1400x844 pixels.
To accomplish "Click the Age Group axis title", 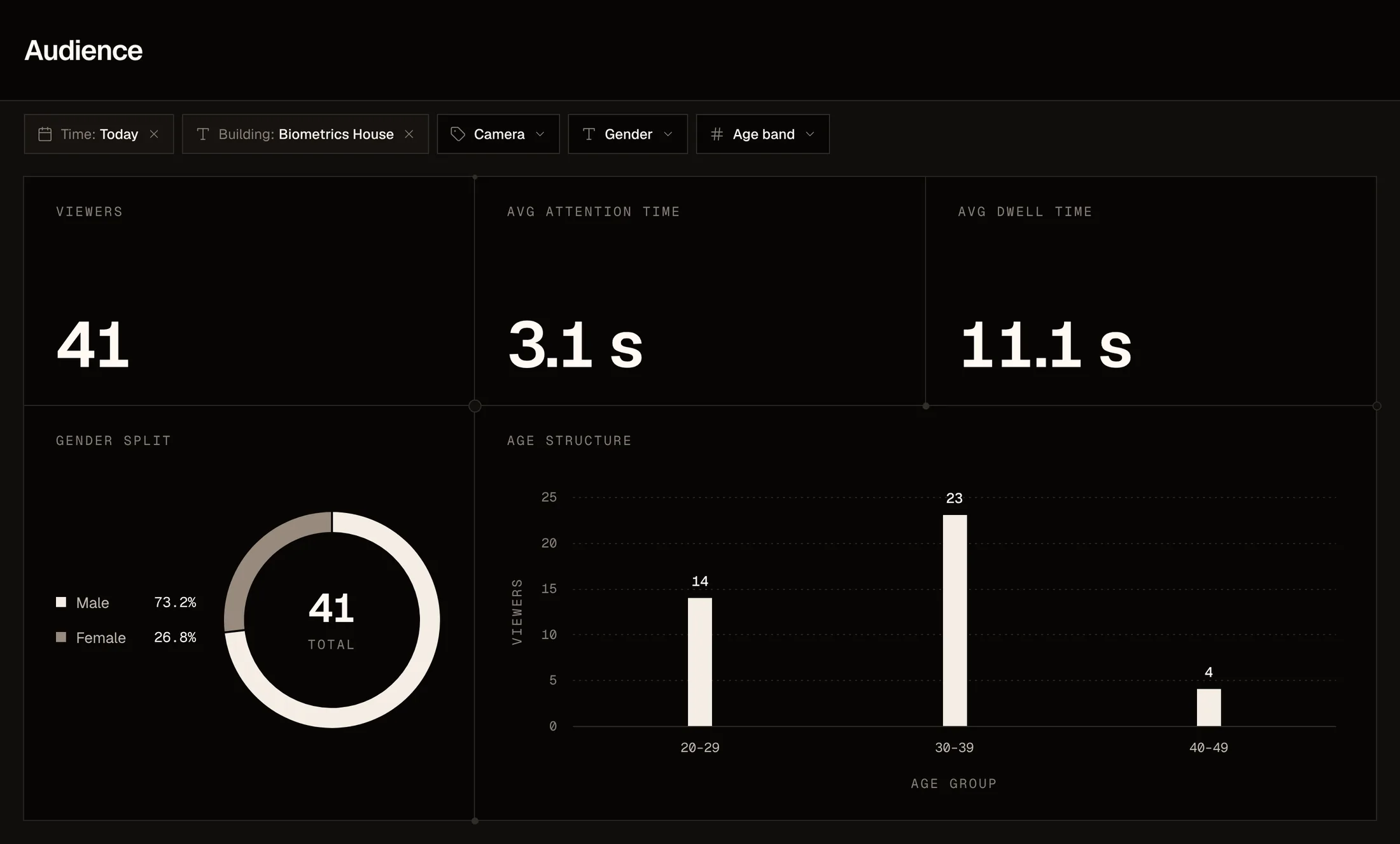I will point(954,784).
